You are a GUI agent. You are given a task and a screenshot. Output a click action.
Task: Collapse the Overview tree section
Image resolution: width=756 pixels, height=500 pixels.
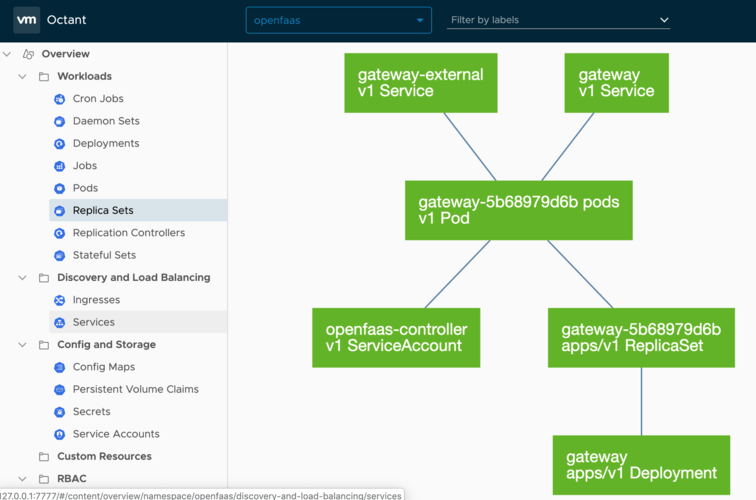pyautogui.click(x=7, y=54)
